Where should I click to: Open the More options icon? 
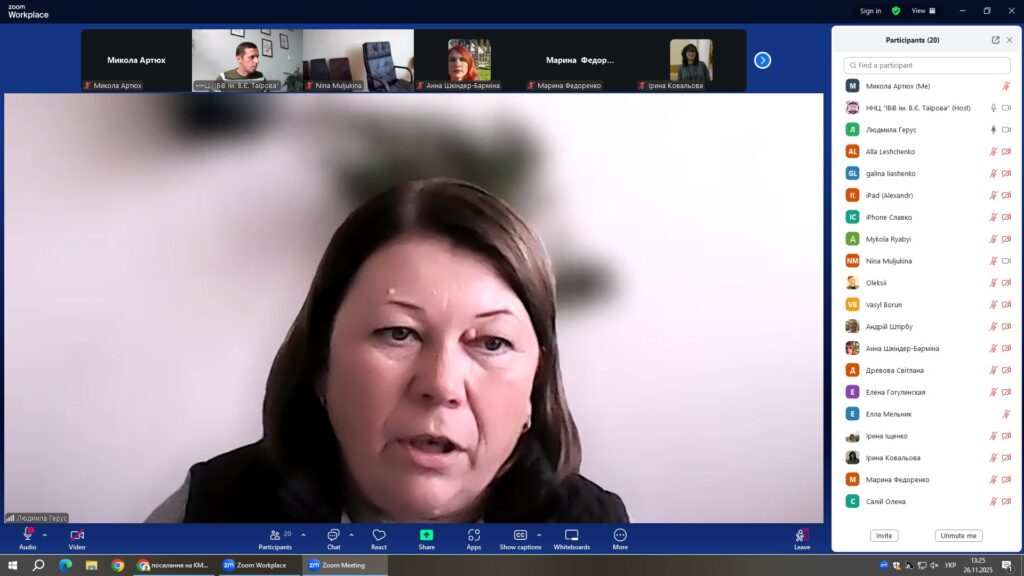pyautogui.click(x=620, y=536)
